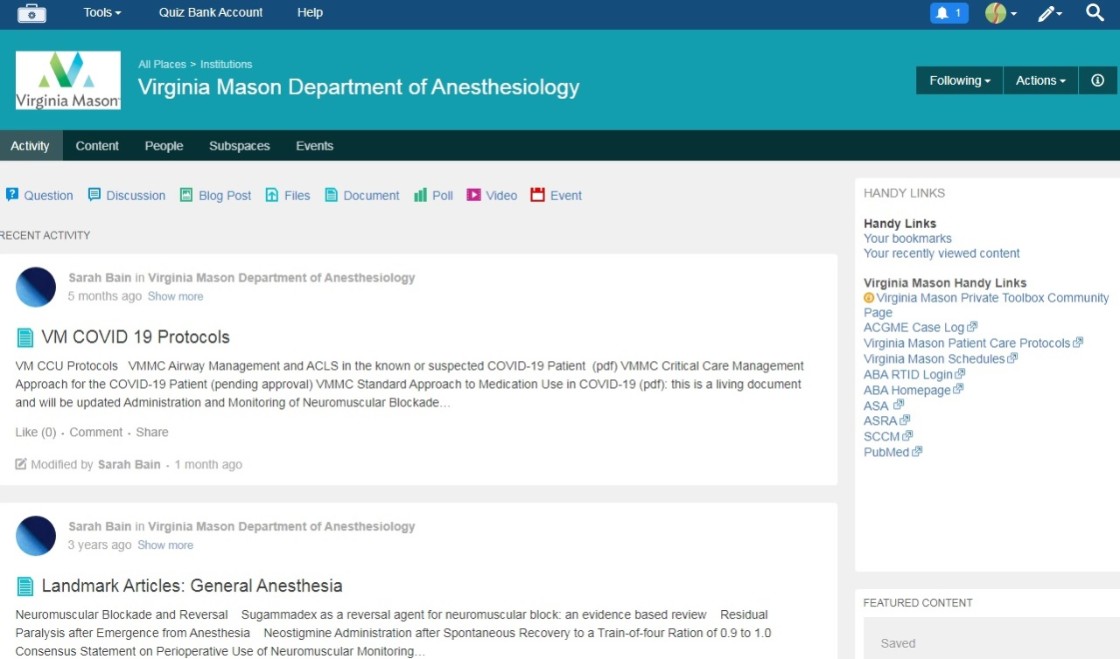
Task: Click the Document page icon in create bar
Action: (x=331, y=194)
